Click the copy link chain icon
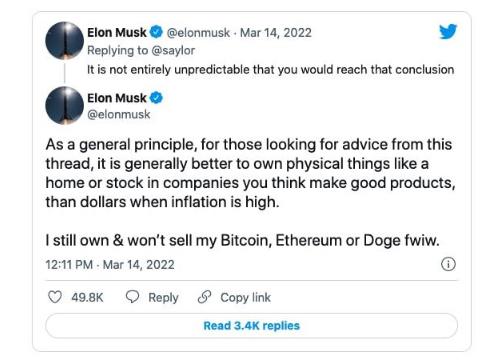 [204, 297]
